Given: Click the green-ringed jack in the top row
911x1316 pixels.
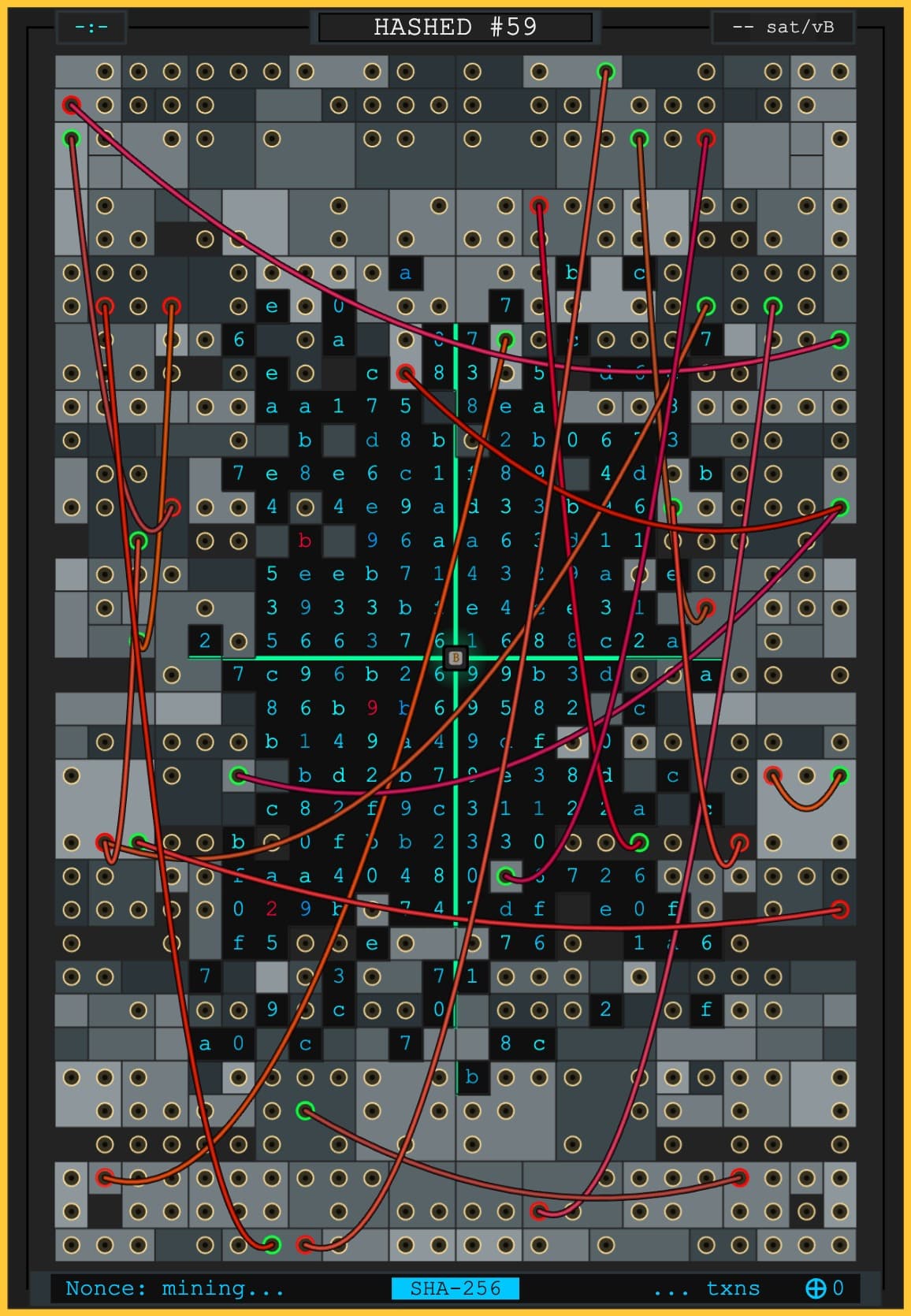Looking at the screenshot, I should click(x=605, y=72).
